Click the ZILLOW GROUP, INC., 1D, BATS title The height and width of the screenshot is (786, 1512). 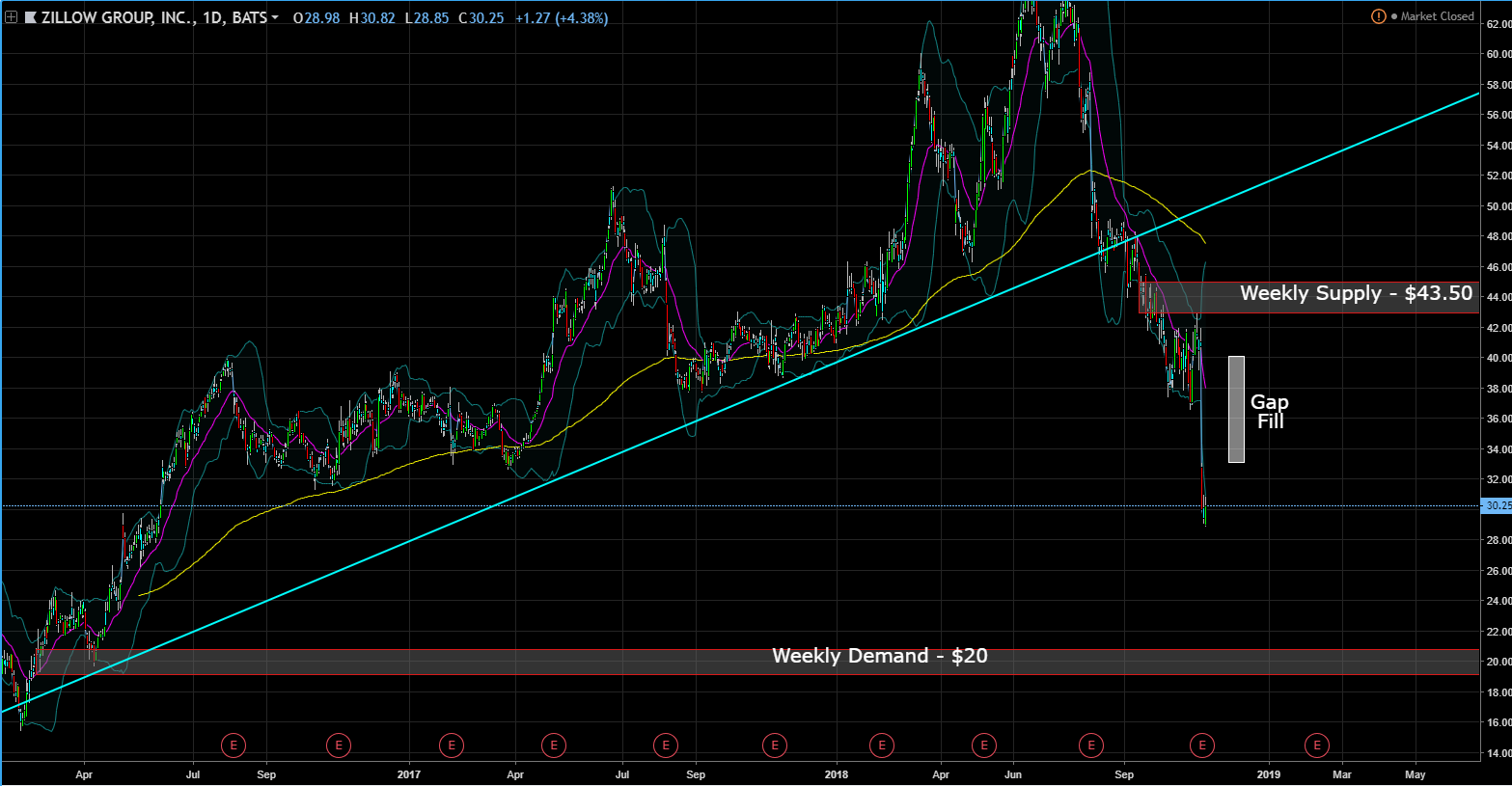[x=153, y=17]
